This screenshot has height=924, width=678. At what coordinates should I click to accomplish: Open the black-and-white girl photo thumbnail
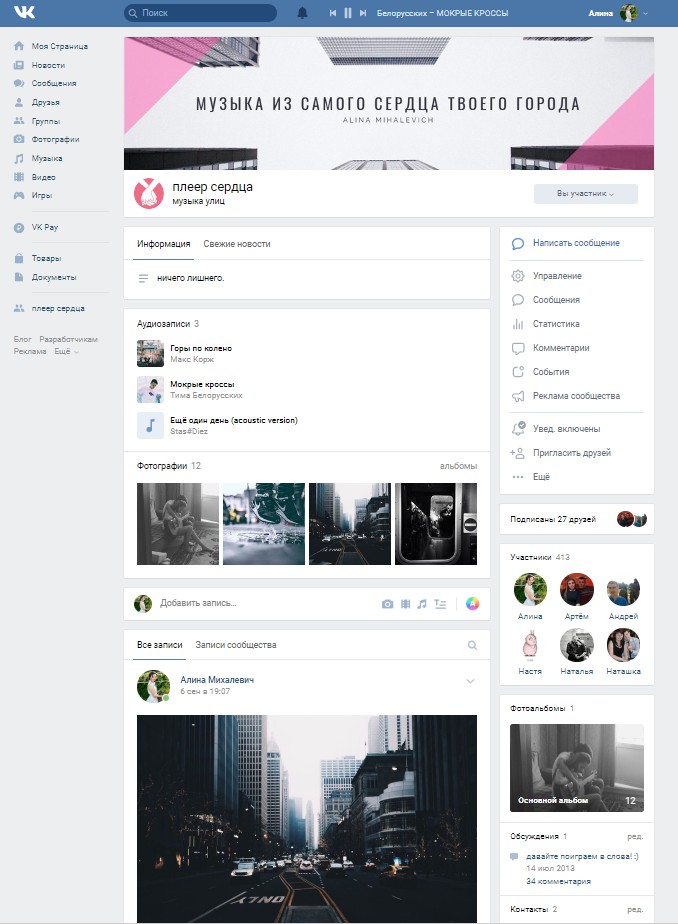pyautogui.click(x=178, y=524)
